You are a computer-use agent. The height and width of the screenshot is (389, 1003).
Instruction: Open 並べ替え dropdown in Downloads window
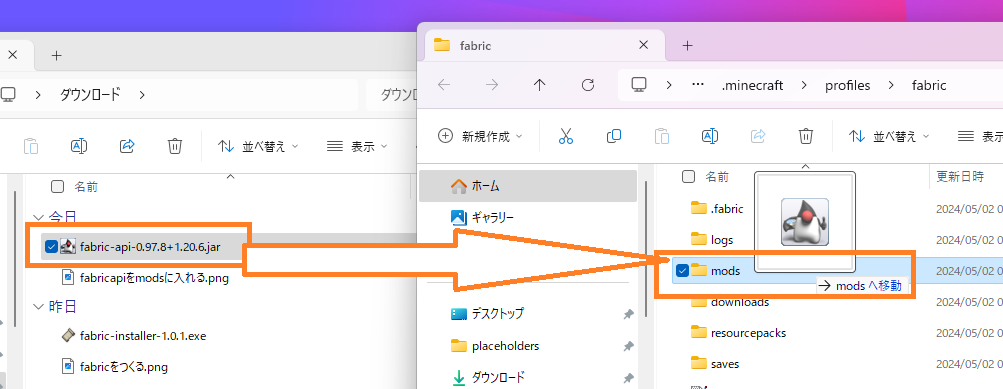[258, 147]
